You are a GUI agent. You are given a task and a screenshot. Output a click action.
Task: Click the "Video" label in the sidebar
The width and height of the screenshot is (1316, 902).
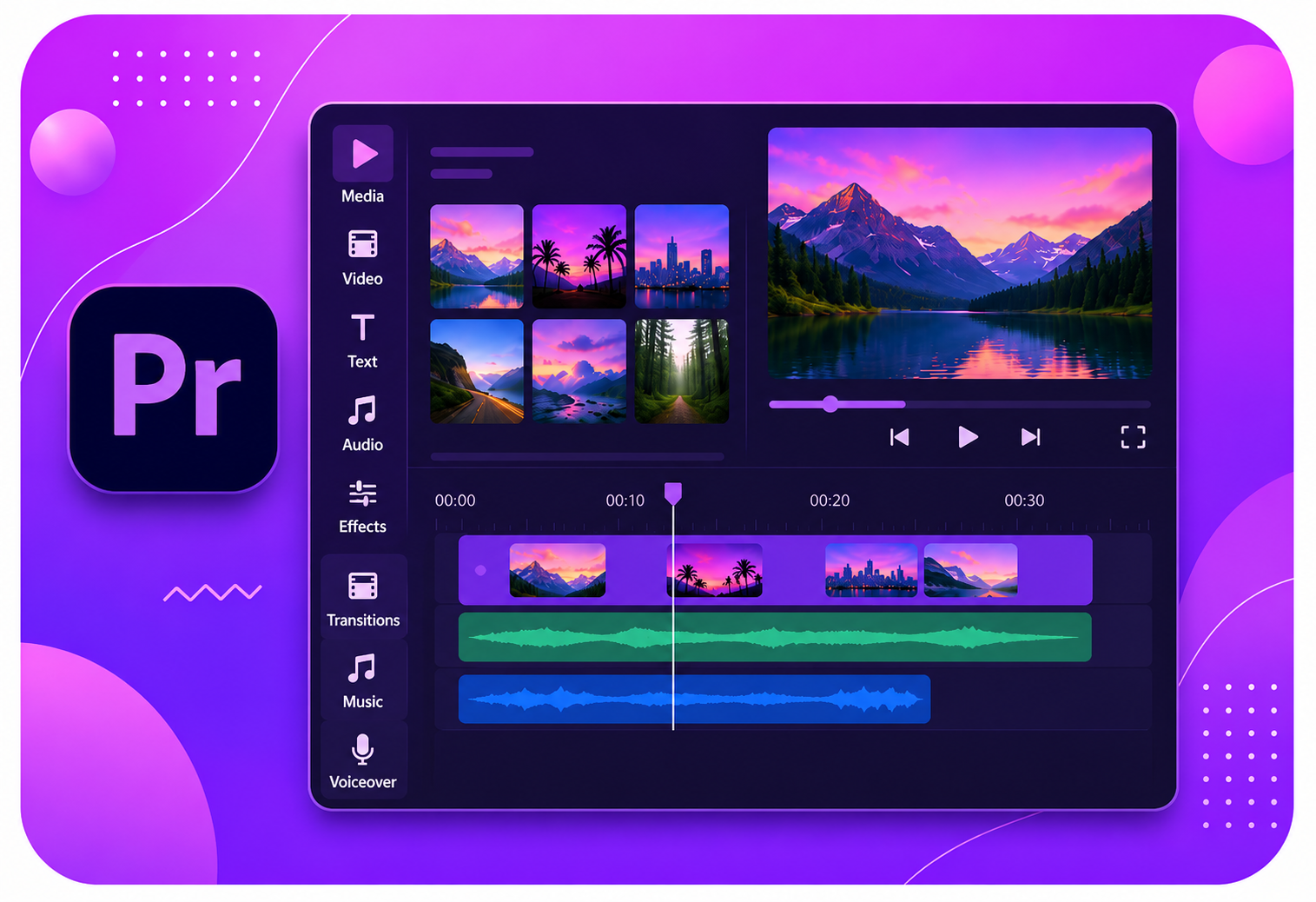[x=362, y=279]
